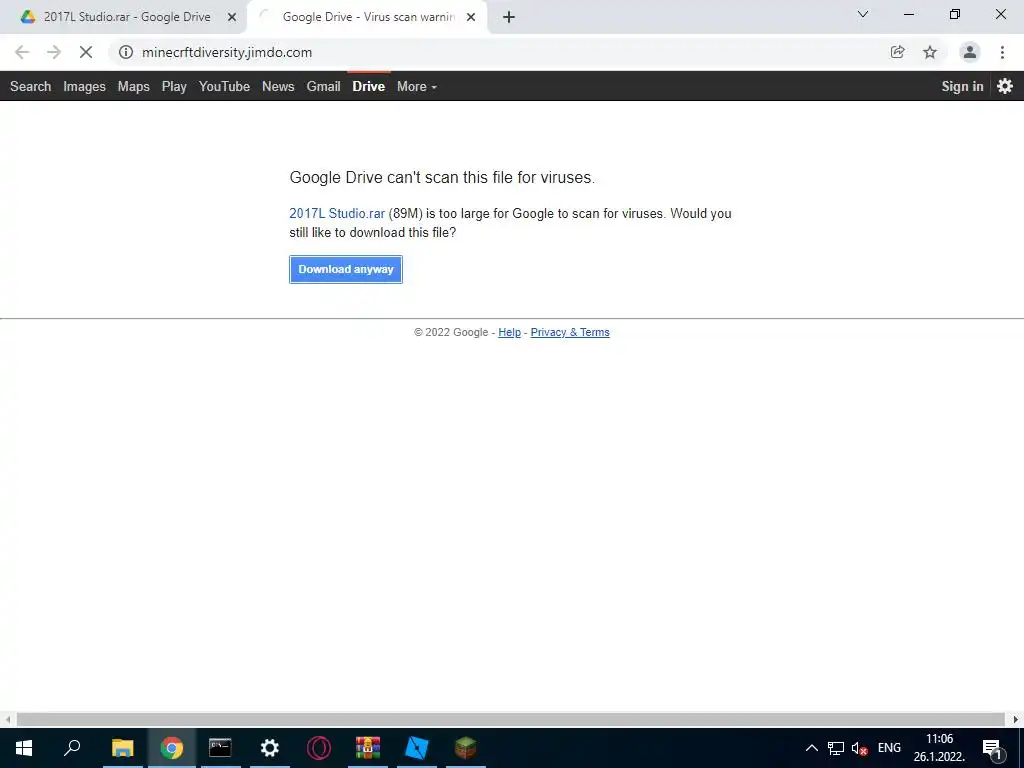
Task: Open the notification center
Action: (x=992, y=748)
